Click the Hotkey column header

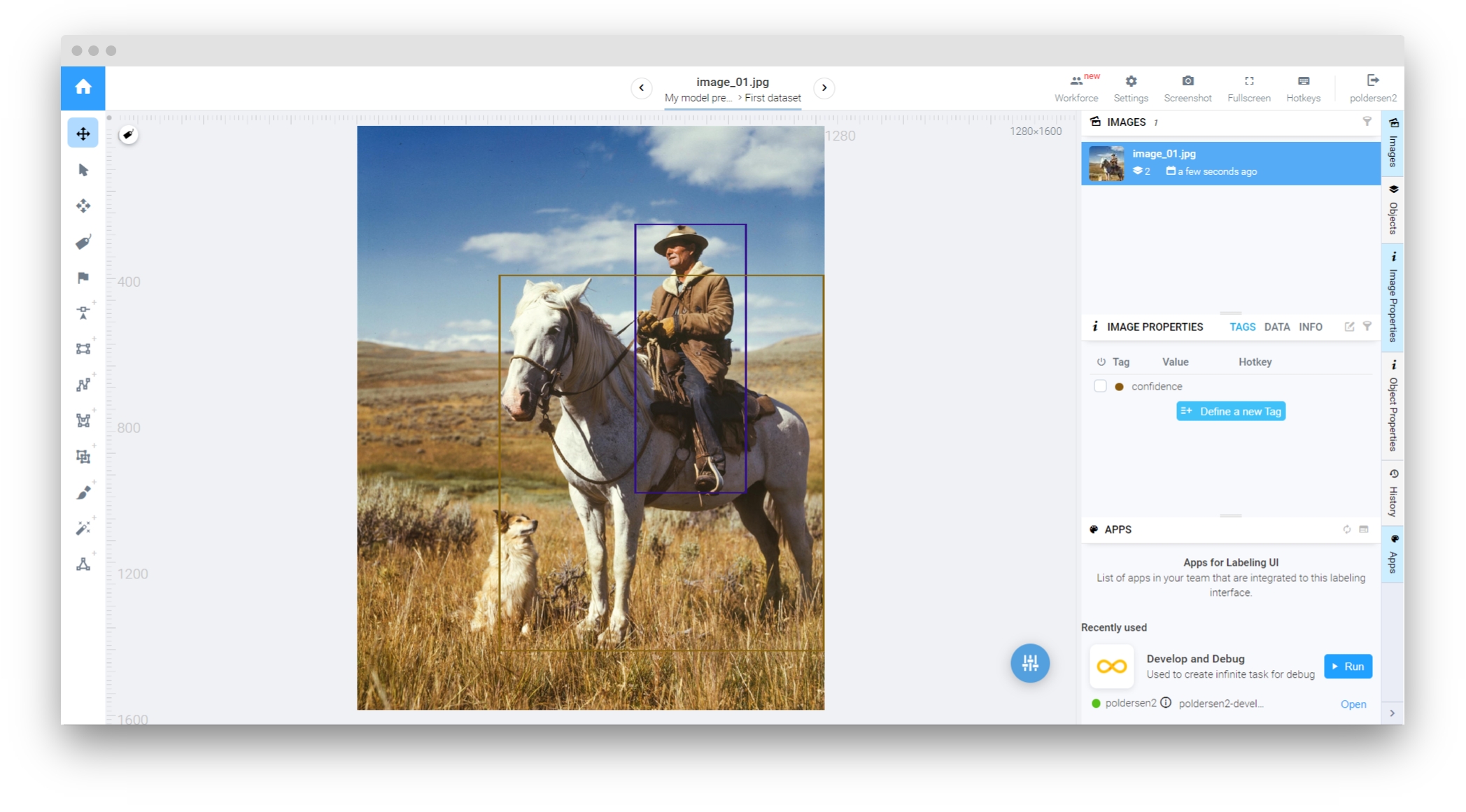coord(1255,362)
